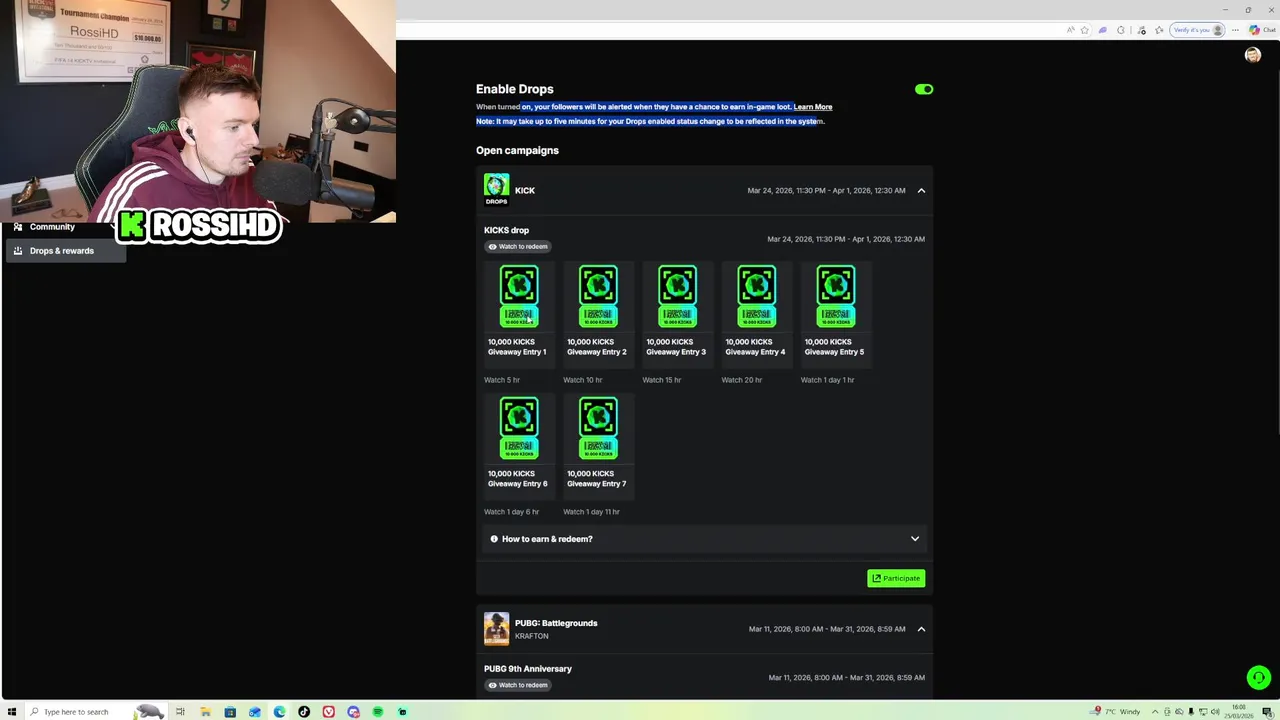The width and height of the screenshot is (1280, 720).
Task: Select Giveaway Entry 4 reward image
Action: coord(756,296)
